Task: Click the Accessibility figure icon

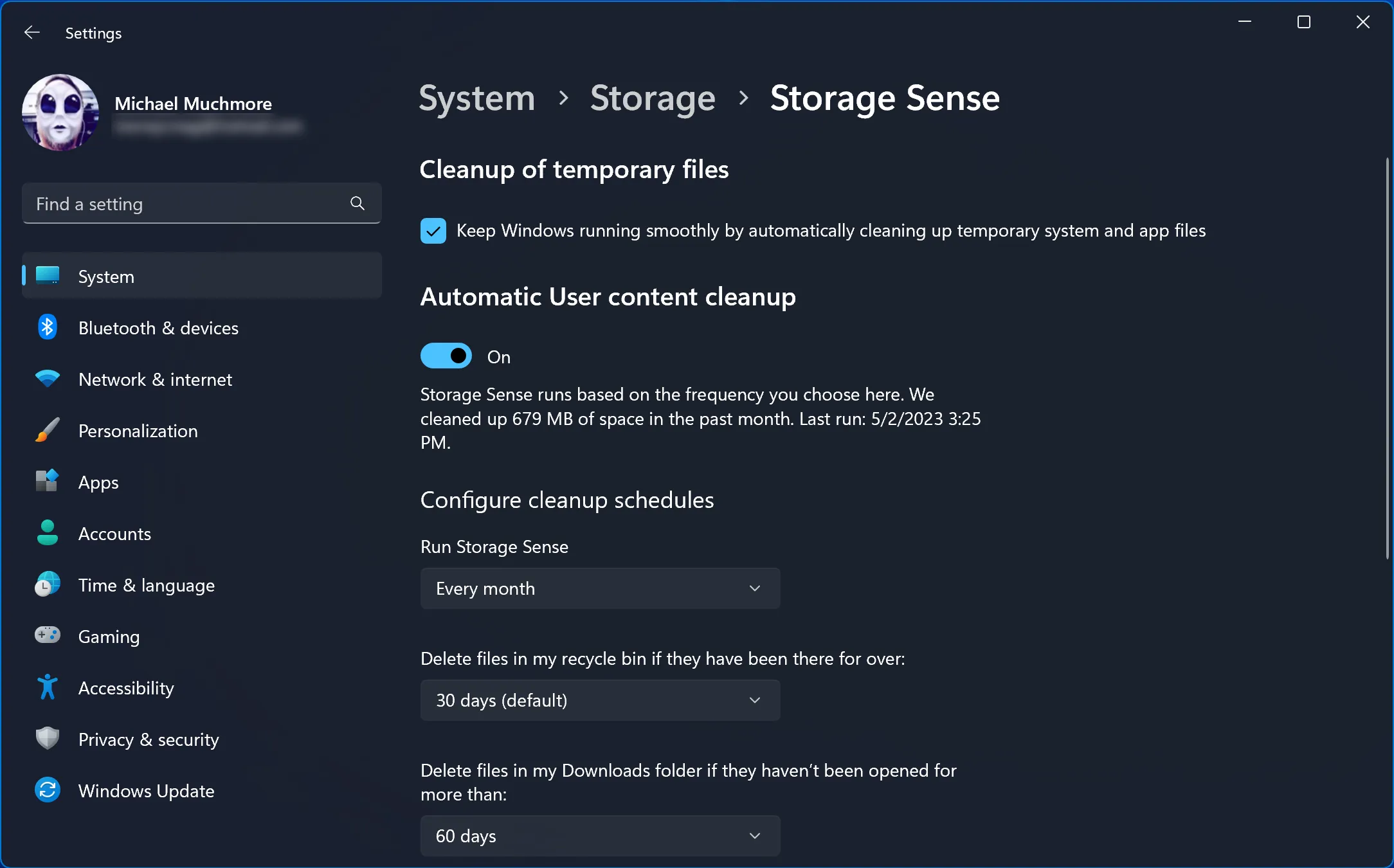Action: point(48,687)
